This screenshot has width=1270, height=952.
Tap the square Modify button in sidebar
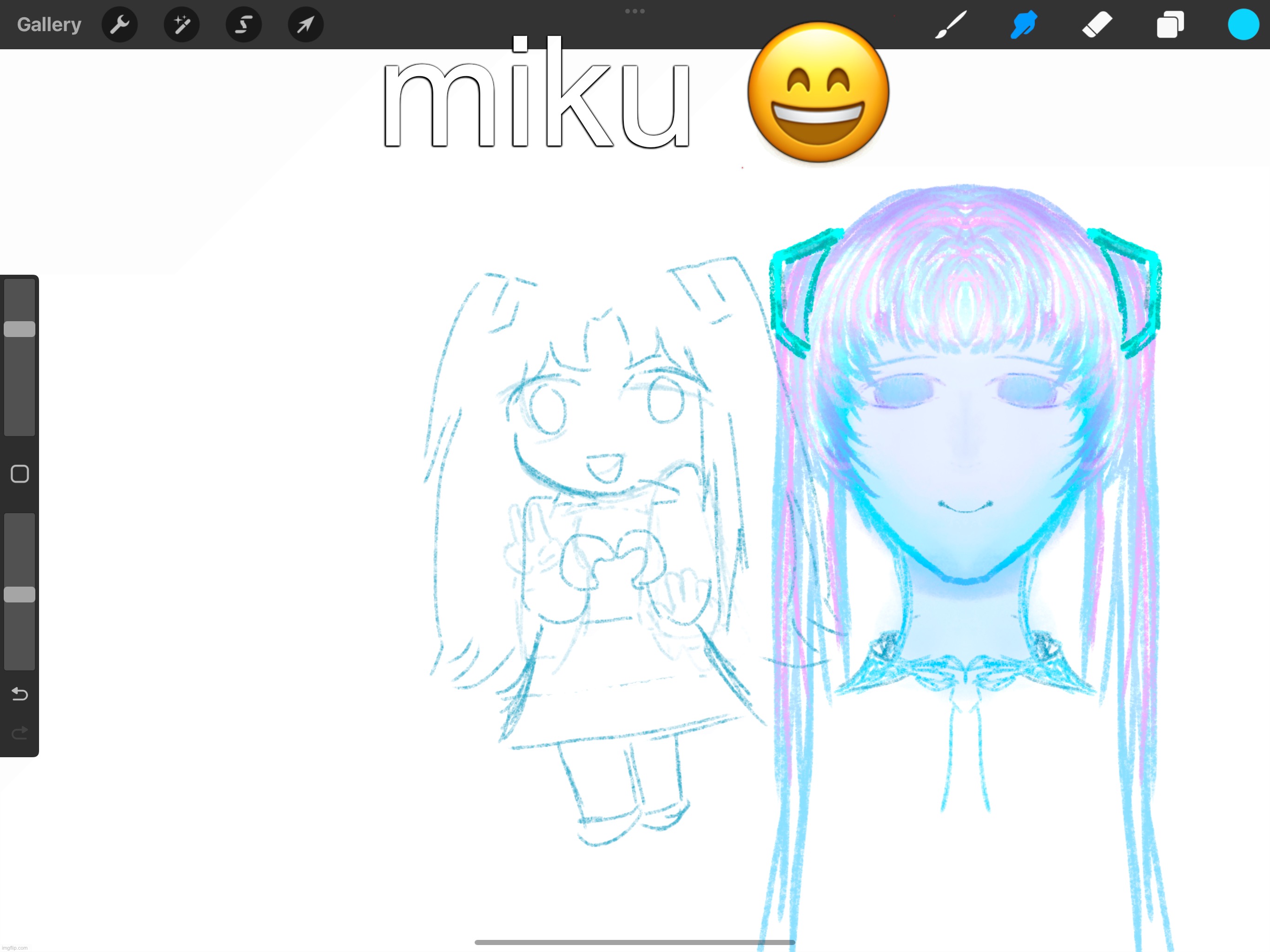click(20, 474)
